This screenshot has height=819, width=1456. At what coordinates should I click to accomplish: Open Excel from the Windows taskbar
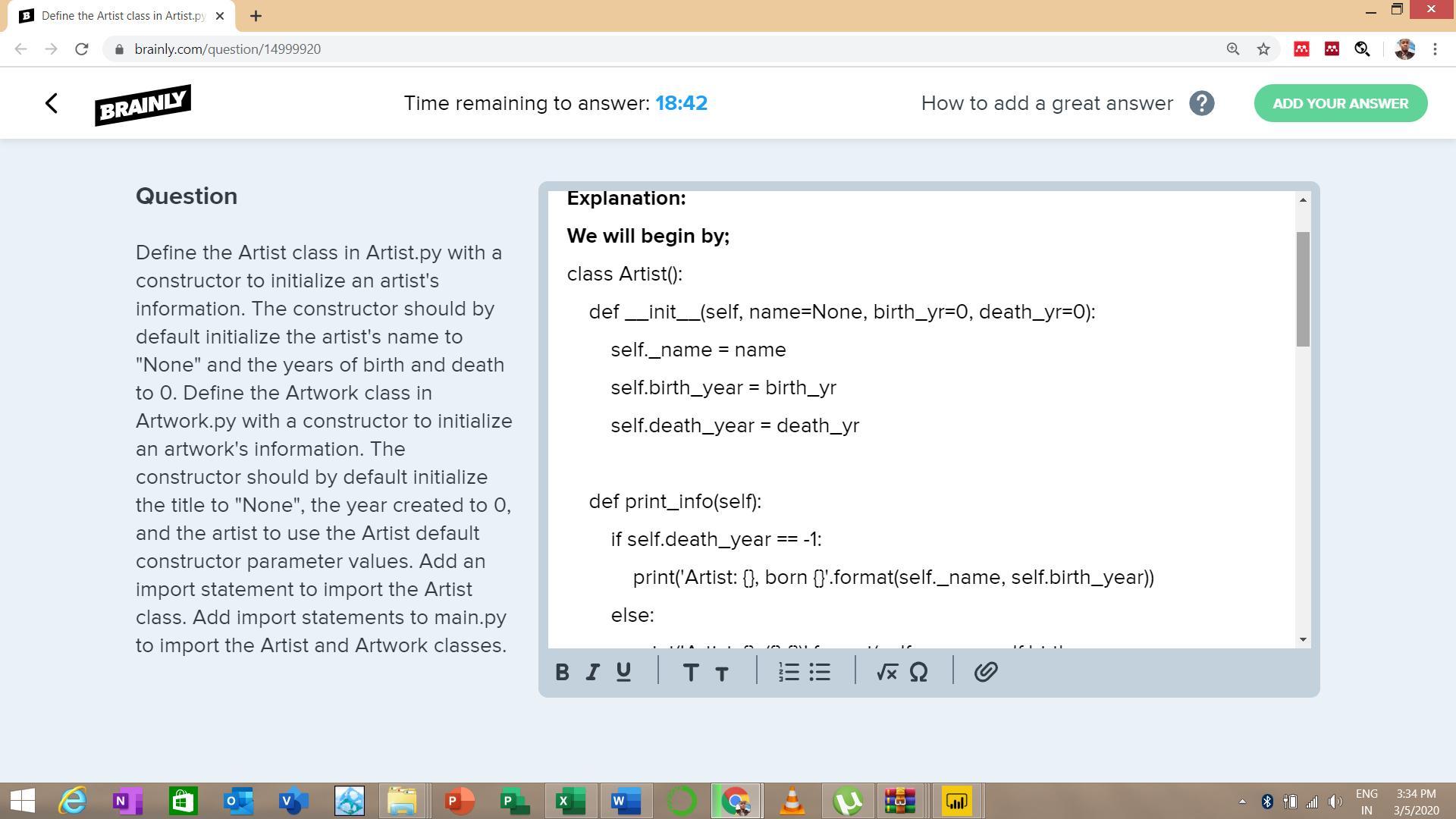point(570,801)
